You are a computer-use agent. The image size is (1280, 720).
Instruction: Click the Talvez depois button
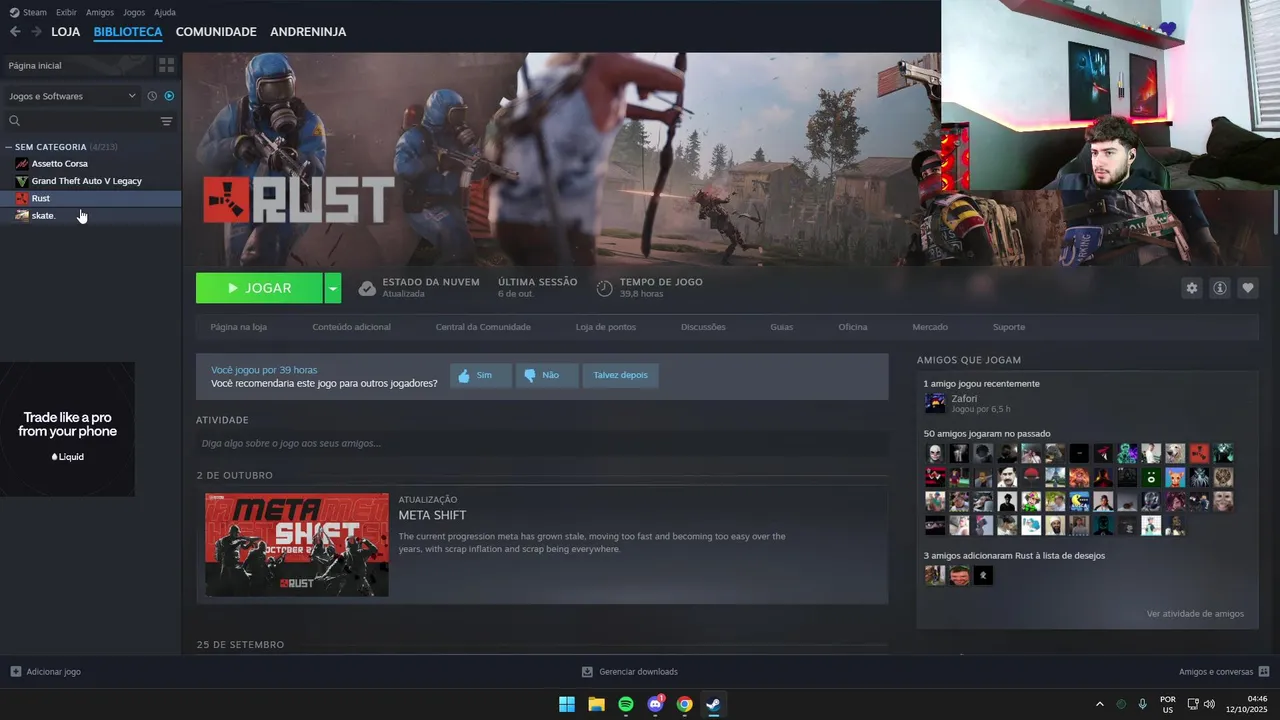click(x=620, y=375)
